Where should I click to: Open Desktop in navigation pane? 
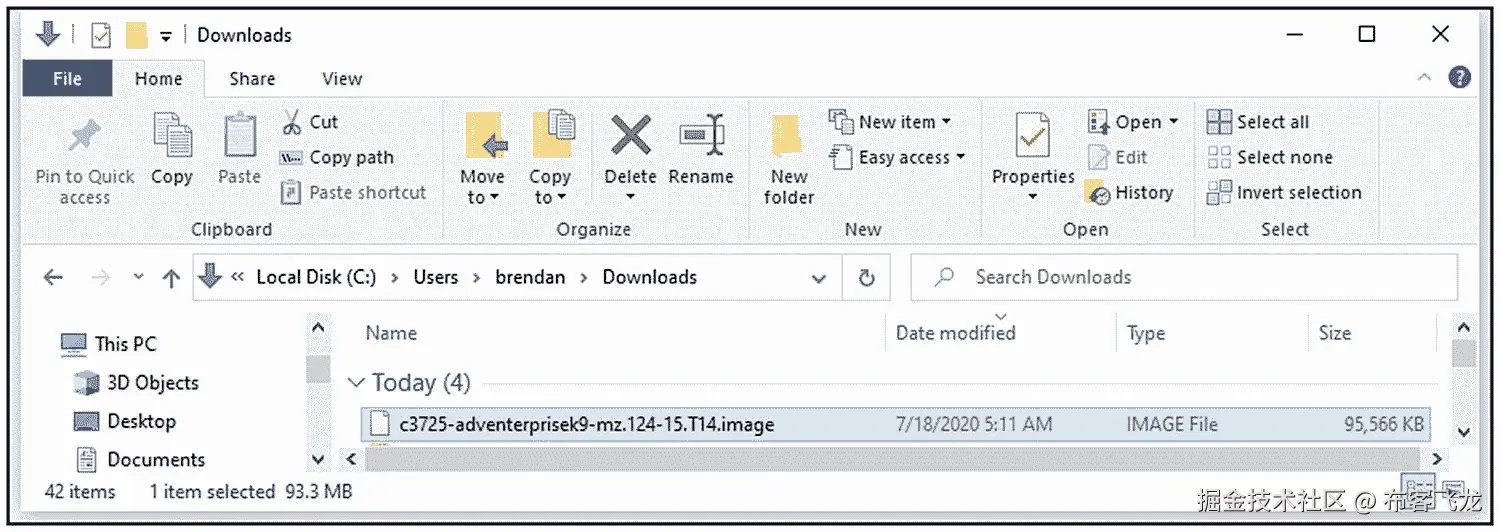(141, 421)
